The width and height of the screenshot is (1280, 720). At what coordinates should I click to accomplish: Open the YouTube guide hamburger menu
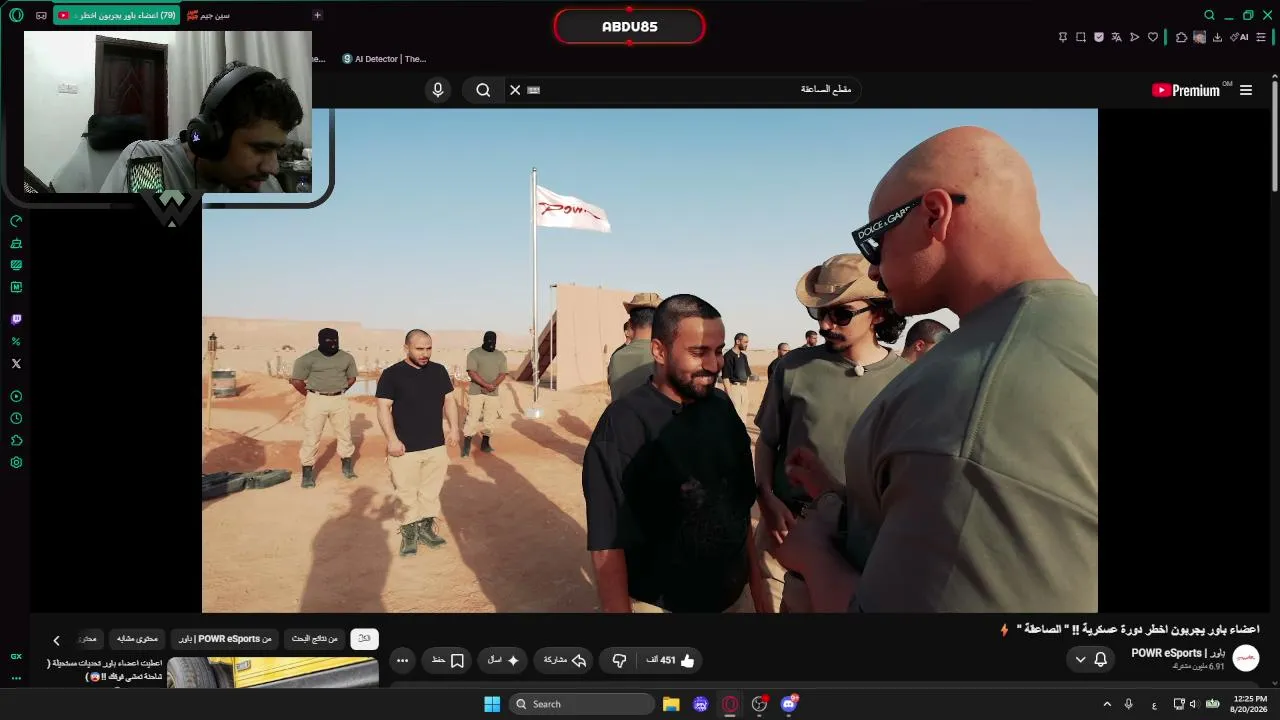coord(1246,90)
